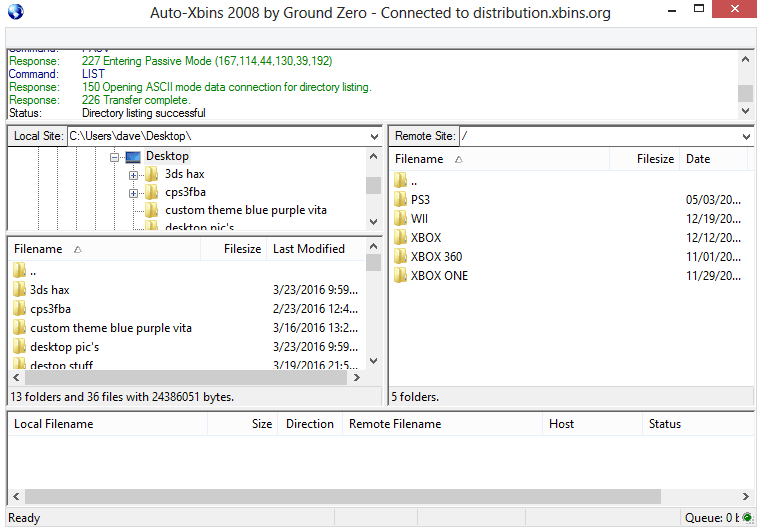Click the '13 folders and 36 files' status text
The image size is (762, 531).
tap(122, 397)
